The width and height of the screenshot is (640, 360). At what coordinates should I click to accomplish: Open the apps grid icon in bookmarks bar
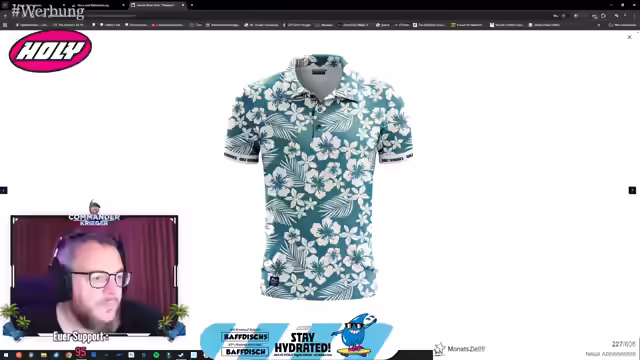click(x=5, y=25)
